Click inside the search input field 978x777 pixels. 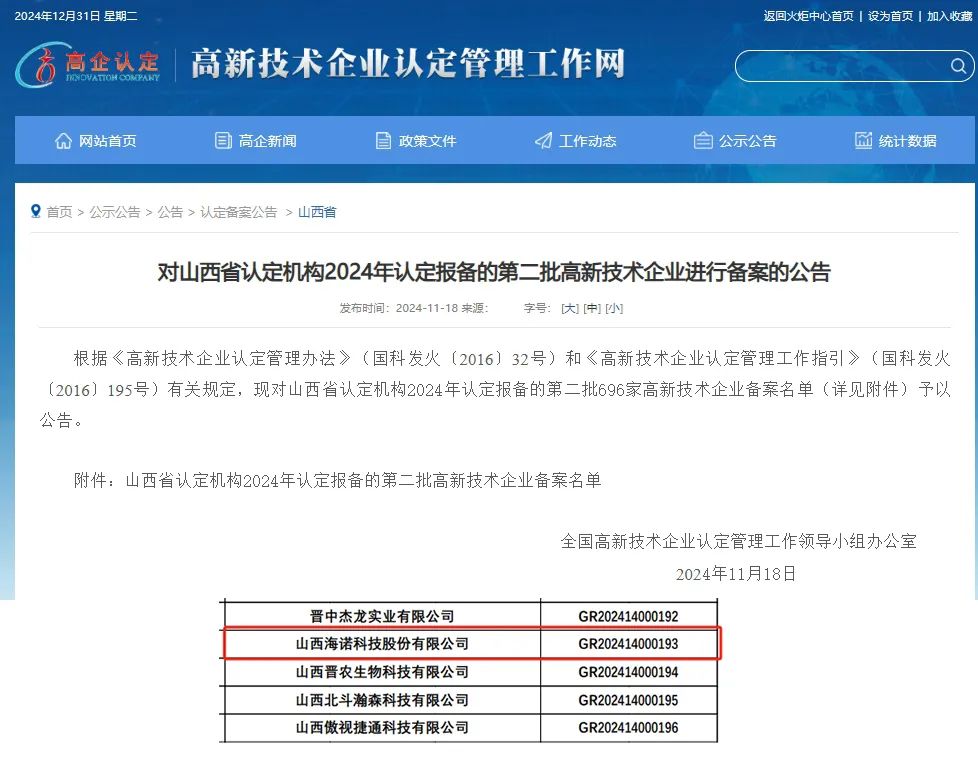coord(840,67)
